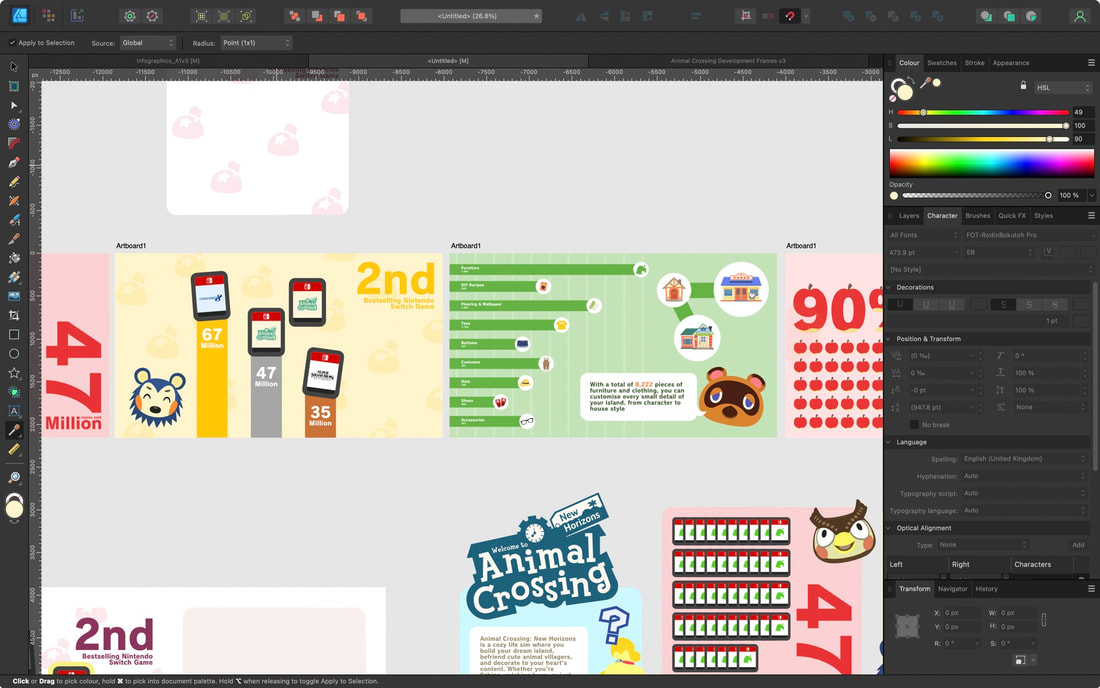Open the Snapping magnet options
Screen dimensions: 1100x688
[790, 16]
